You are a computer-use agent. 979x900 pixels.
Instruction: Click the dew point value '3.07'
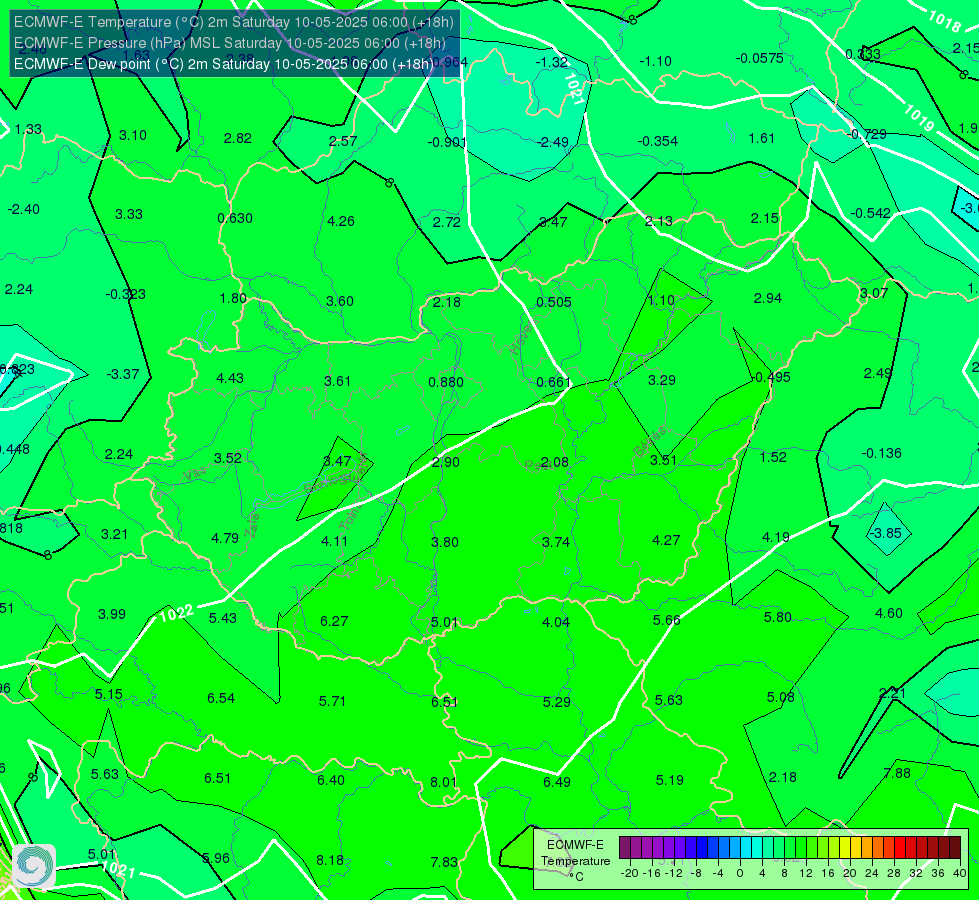[873, 293]
